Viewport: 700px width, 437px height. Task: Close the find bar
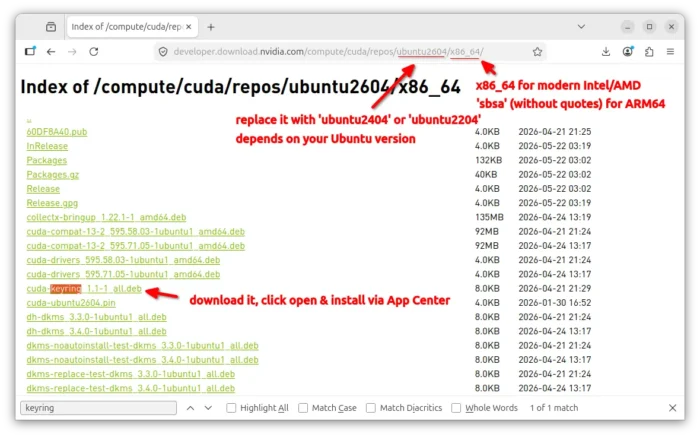click(672, 408)
